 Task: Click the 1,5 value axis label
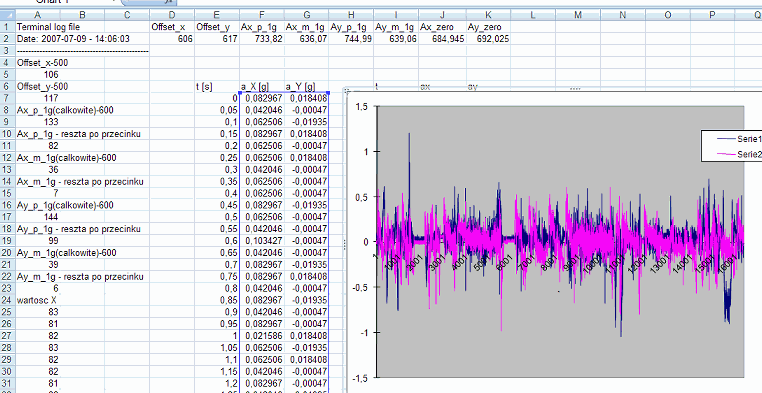click(x=361, y=107)
